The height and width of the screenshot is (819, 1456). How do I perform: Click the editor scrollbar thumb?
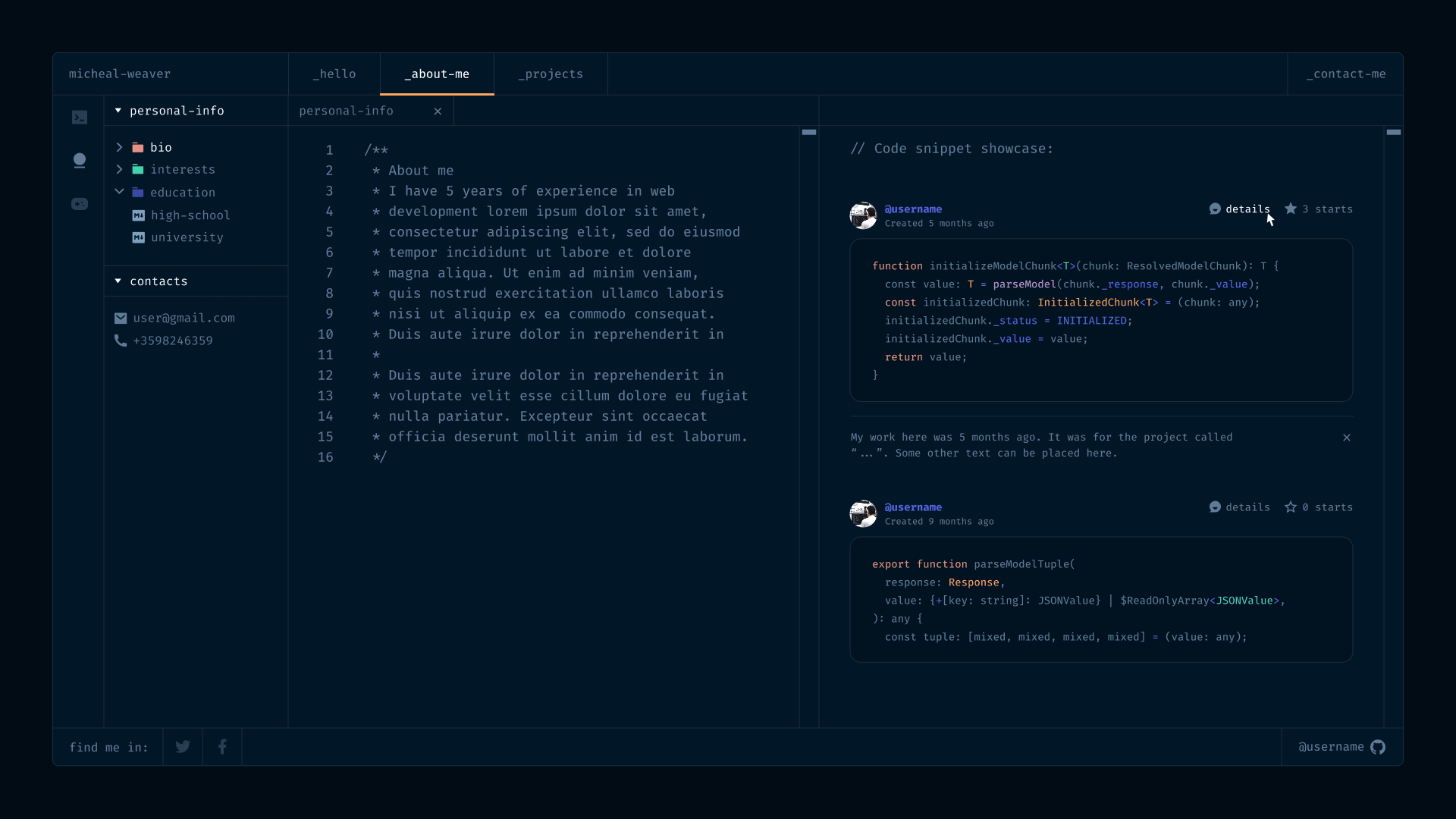809,132
